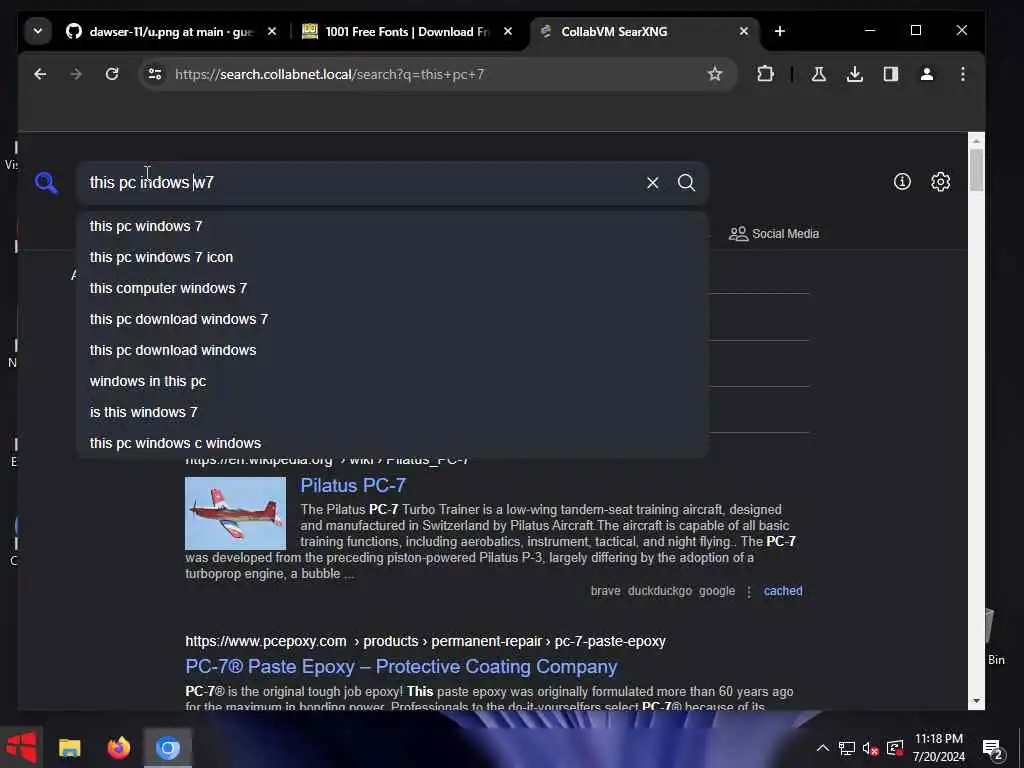Choose suggestion 'this pc download windows 7'
The height and width of the screenshot is (768, 1024).
[392, 319]
